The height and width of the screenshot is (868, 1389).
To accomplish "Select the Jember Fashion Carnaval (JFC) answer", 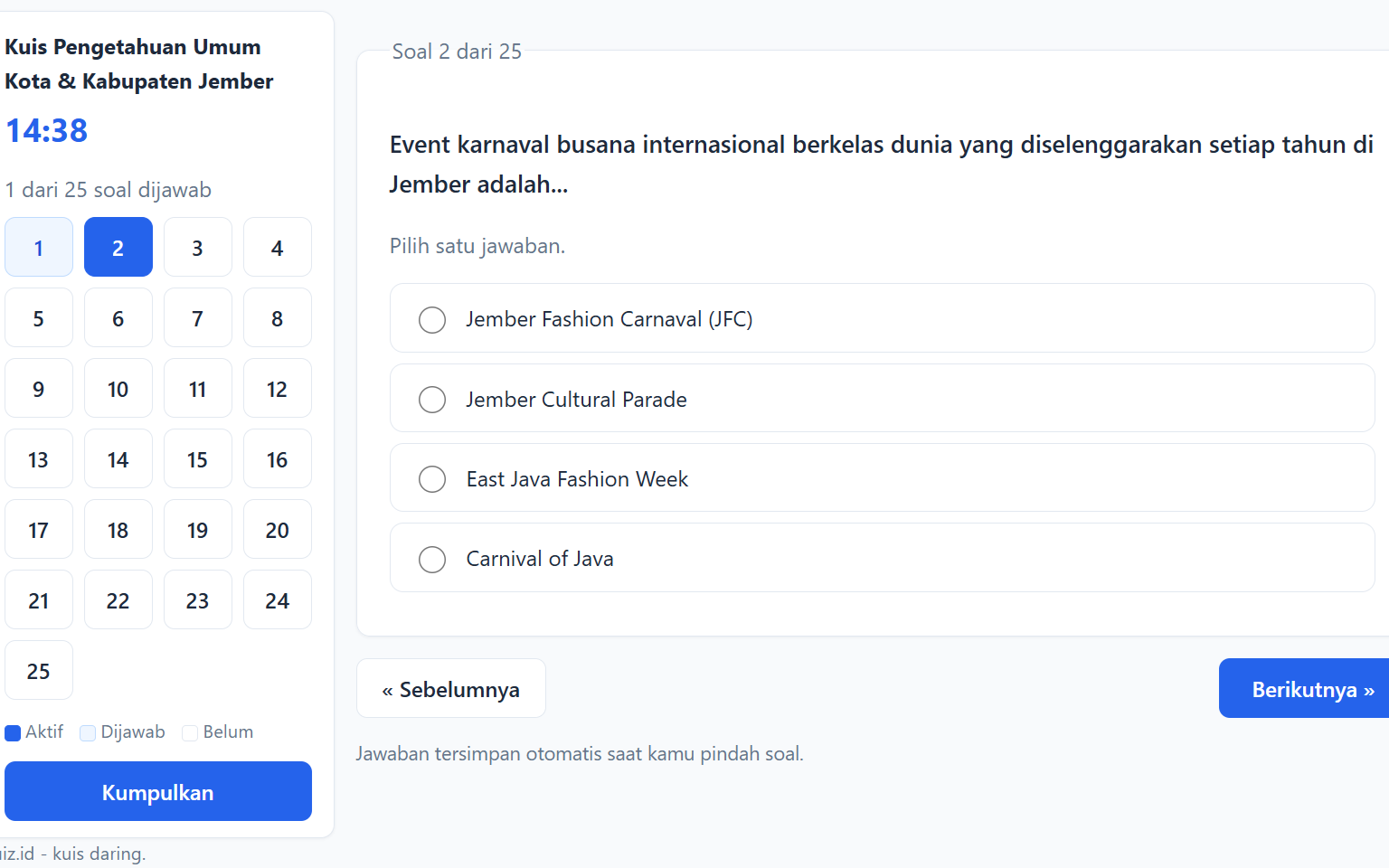I will pyautogui.click(x=882, y=318).
